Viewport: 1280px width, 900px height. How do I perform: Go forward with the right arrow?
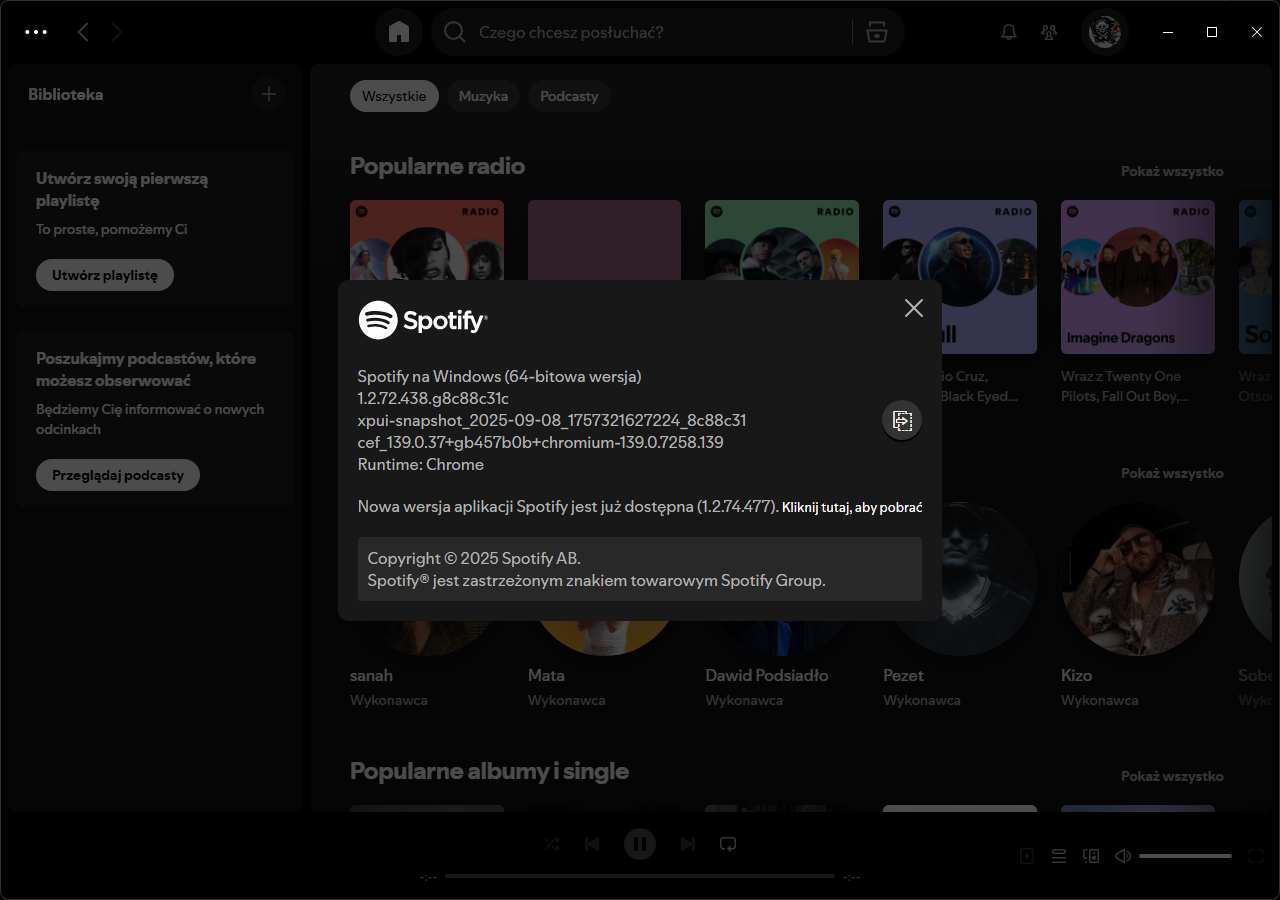coord(117,32)
